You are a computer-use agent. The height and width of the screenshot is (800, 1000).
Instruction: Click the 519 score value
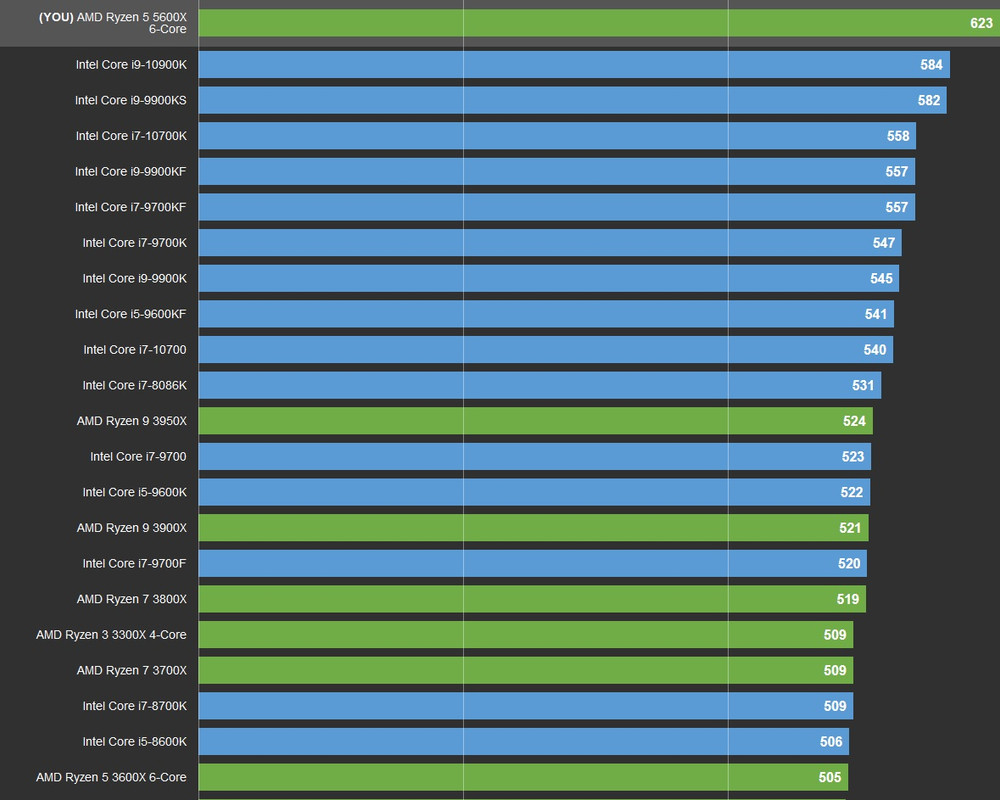click(848, 600)
